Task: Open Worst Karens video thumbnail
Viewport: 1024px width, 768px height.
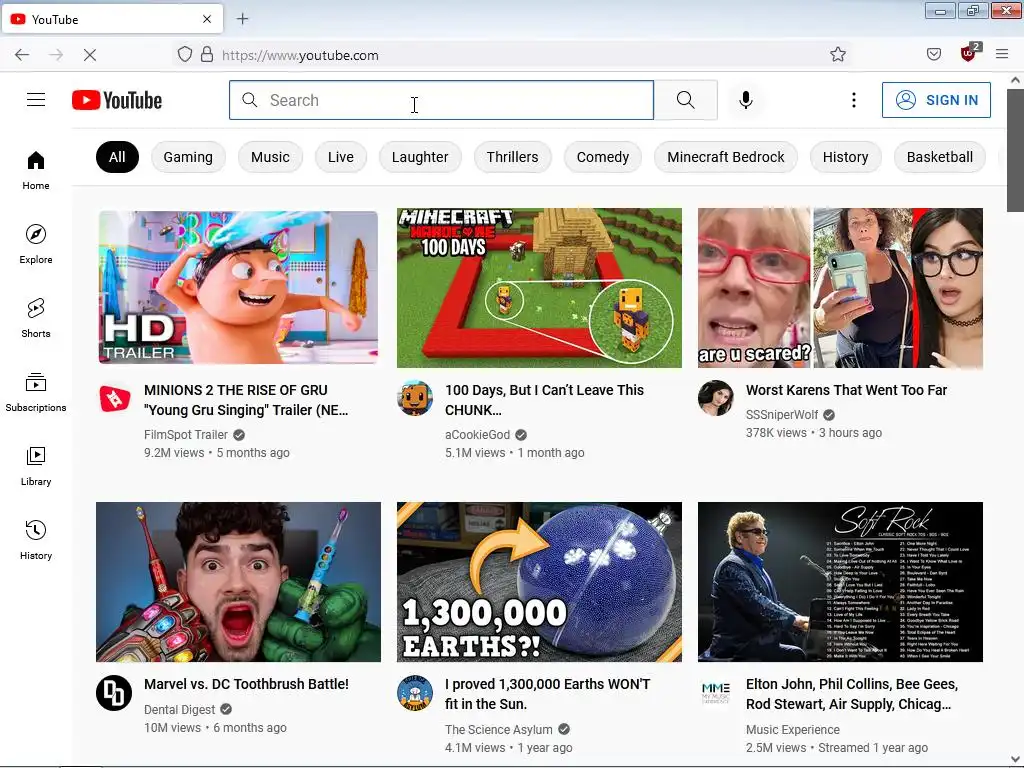Action: click(840, 288)
